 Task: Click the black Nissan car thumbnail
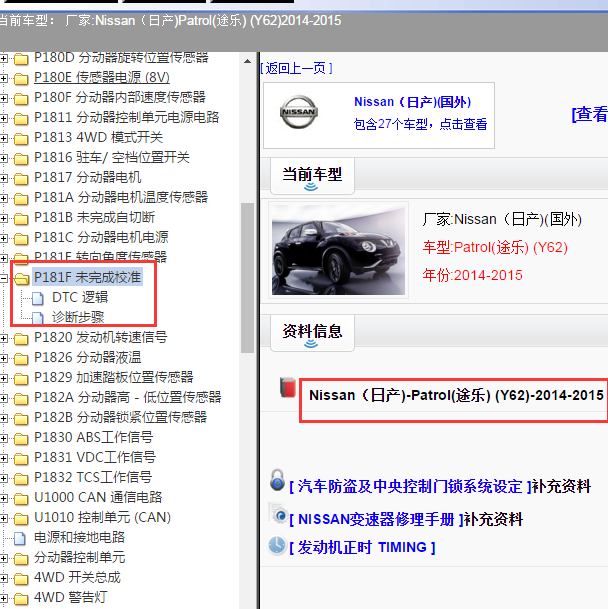338,250
